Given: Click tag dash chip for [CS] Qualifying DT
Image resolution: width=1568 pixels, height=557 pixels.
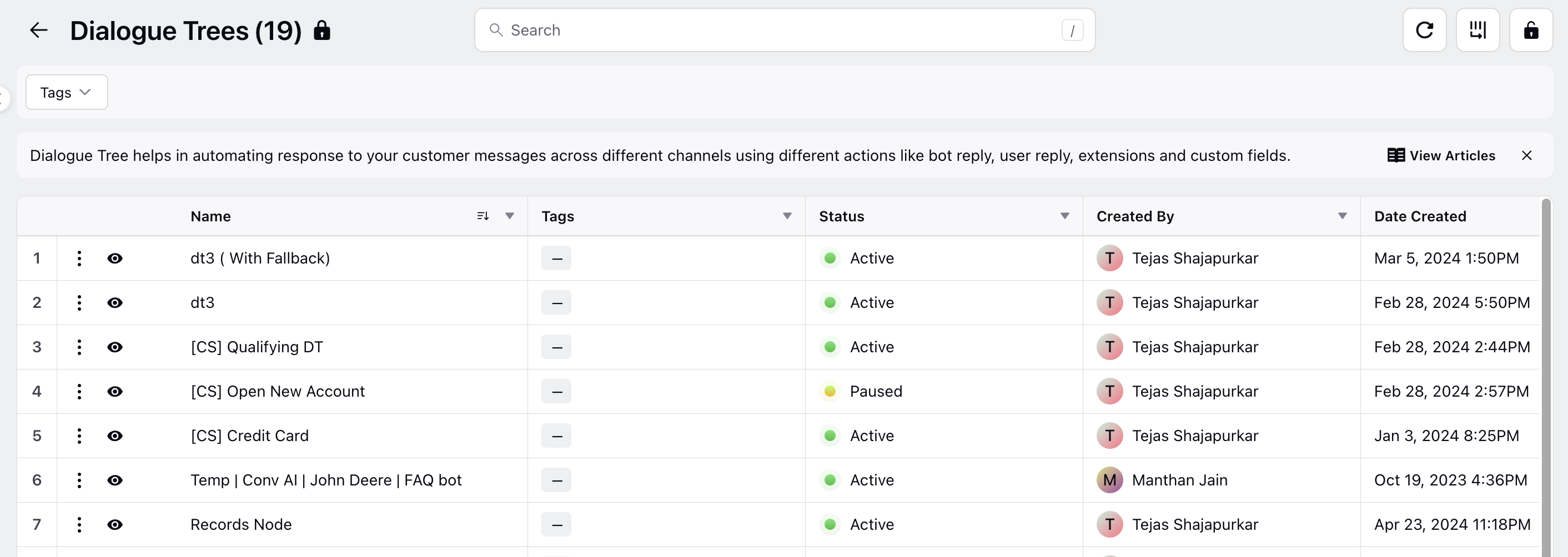Looking at the screenshot, I should (x=556, y=347).
